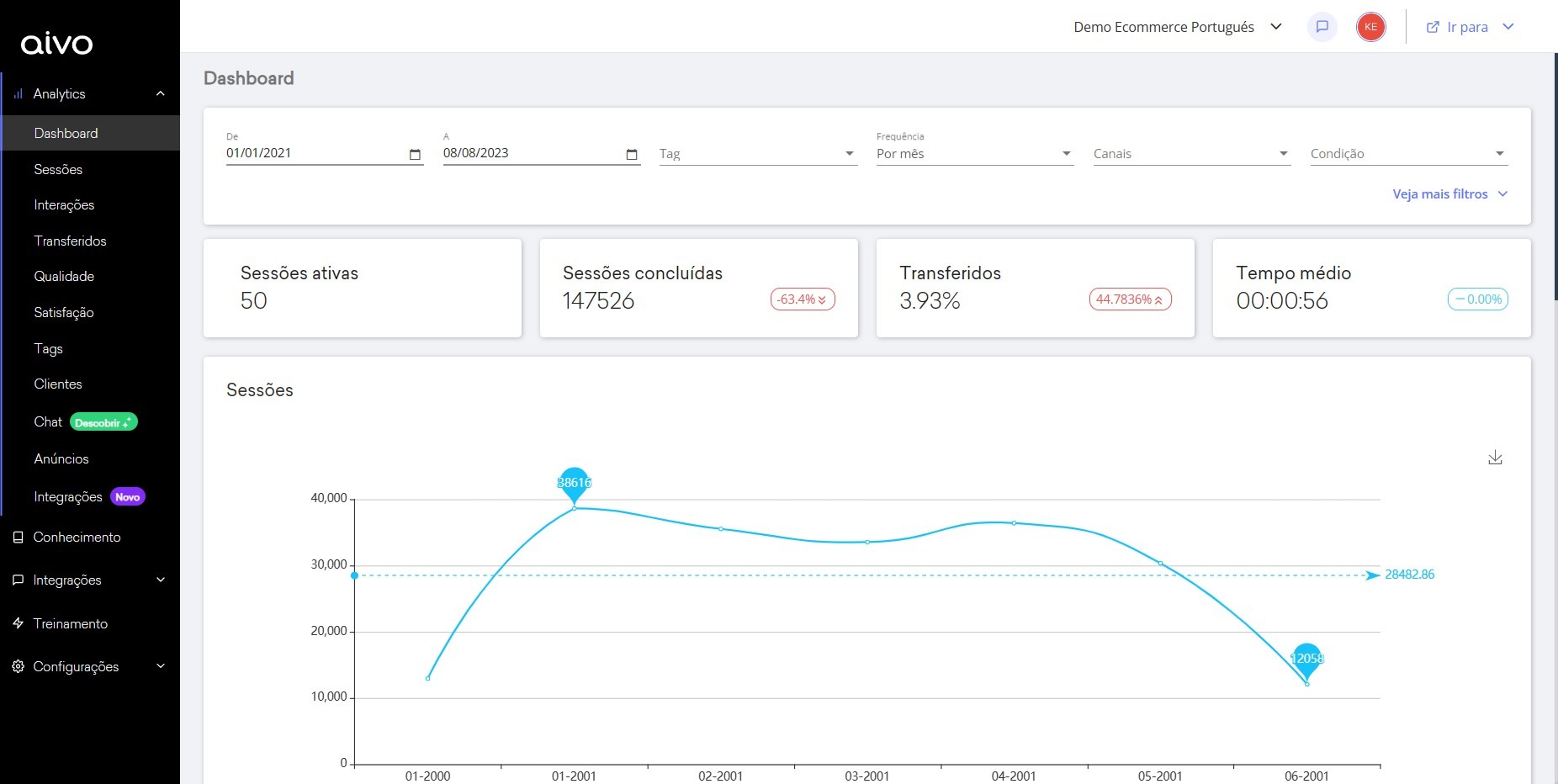Open the Satisfação analytics page
The image size is (1558, 784).
tap(64, 312)
